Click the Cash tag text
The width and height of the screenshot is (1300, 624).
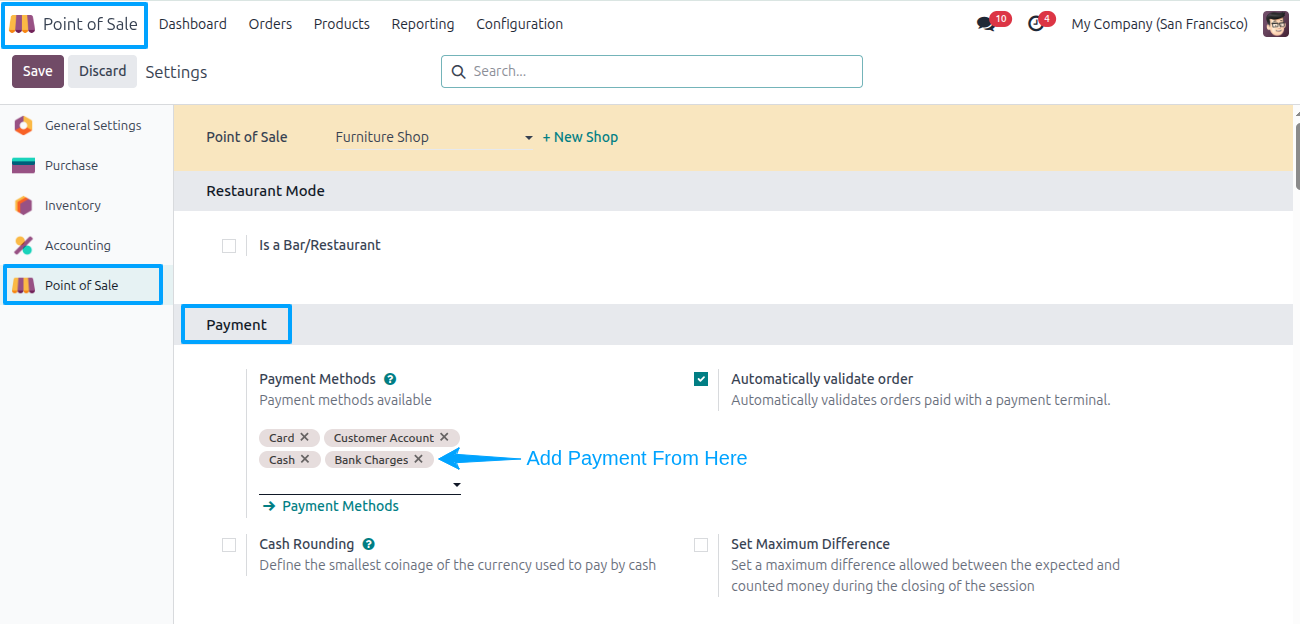click(x=282, y=460)
